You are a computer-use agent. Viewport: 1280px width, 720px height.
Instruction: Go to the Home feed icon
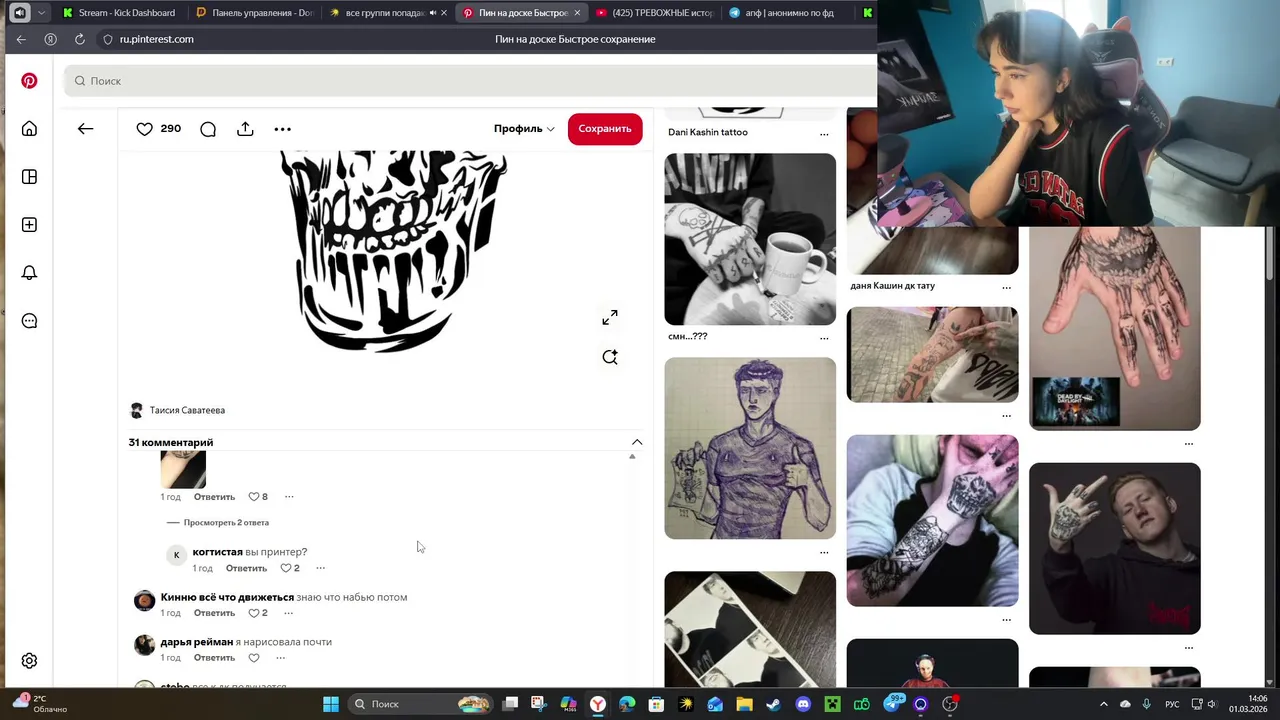point(29,129)
